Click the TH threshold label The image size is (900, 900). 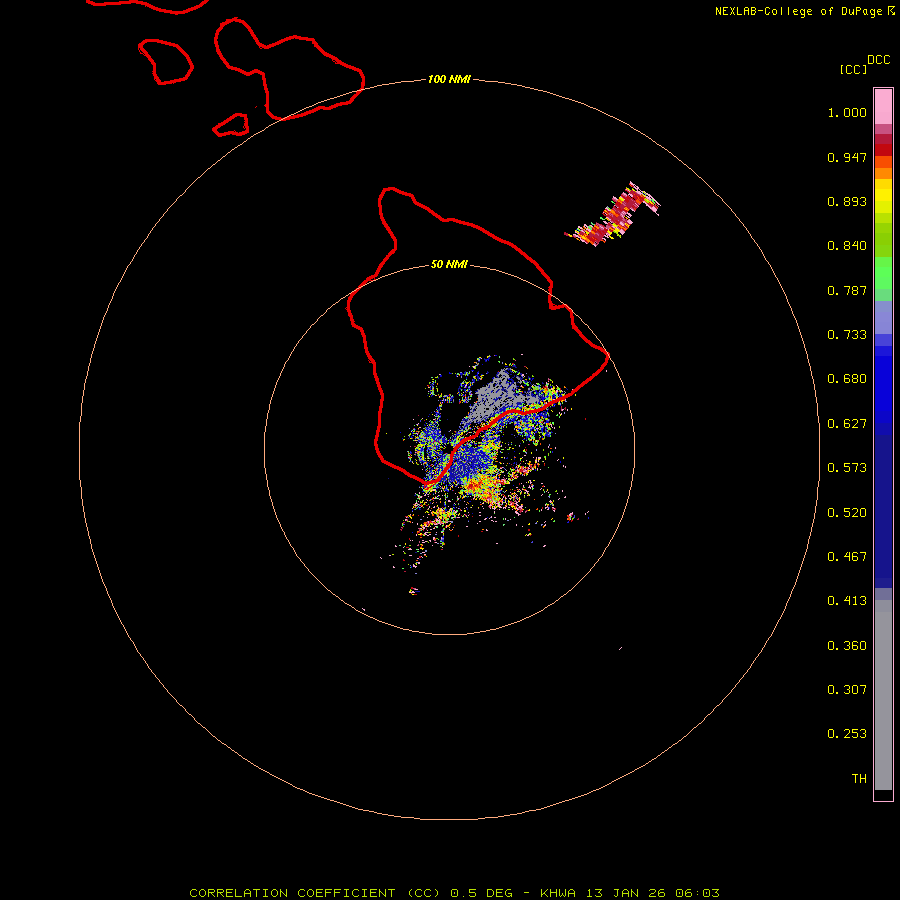click(859, 779)
